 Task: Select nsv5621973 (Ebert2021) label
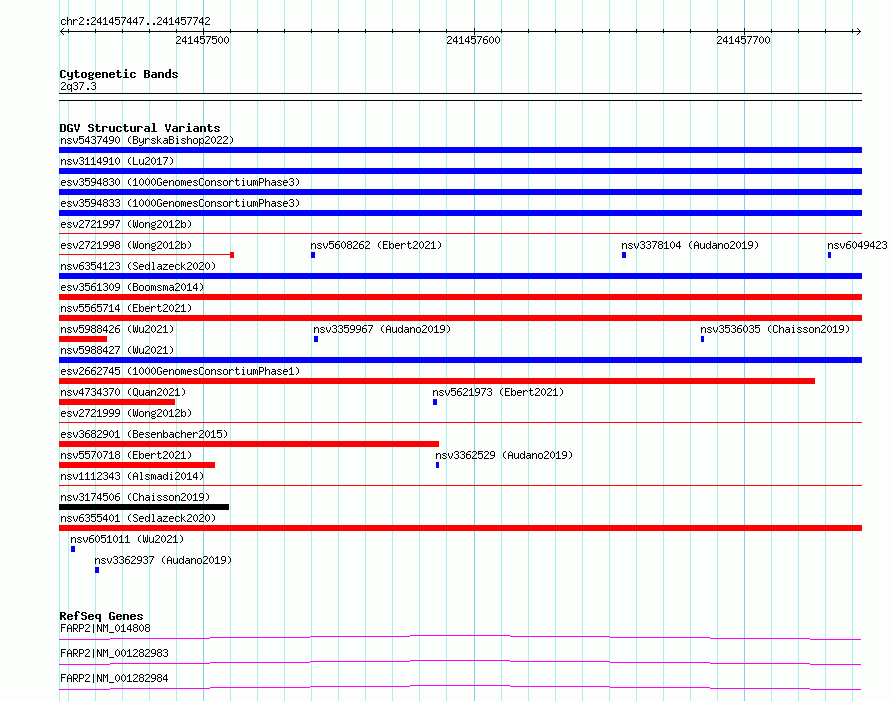498,392
